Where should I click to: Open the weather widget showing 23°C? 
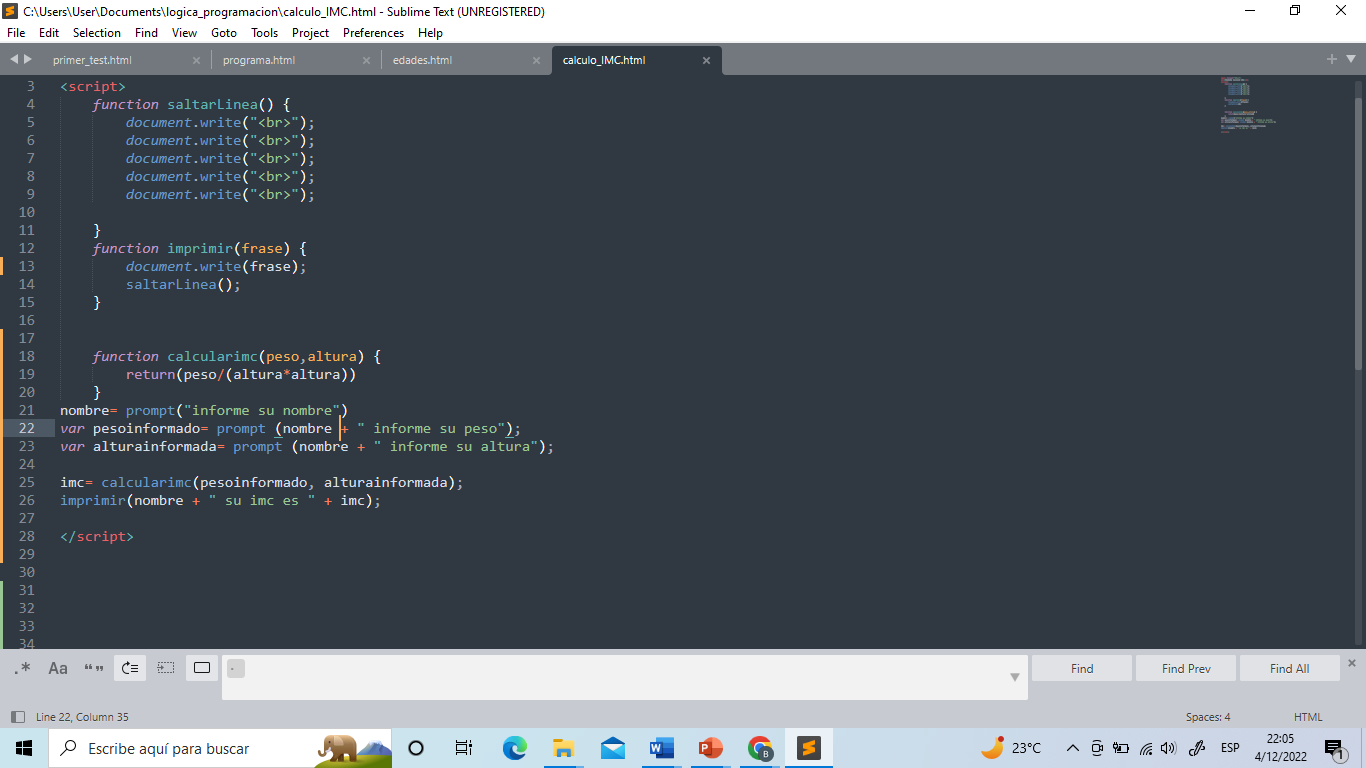tap(1011, 748)
